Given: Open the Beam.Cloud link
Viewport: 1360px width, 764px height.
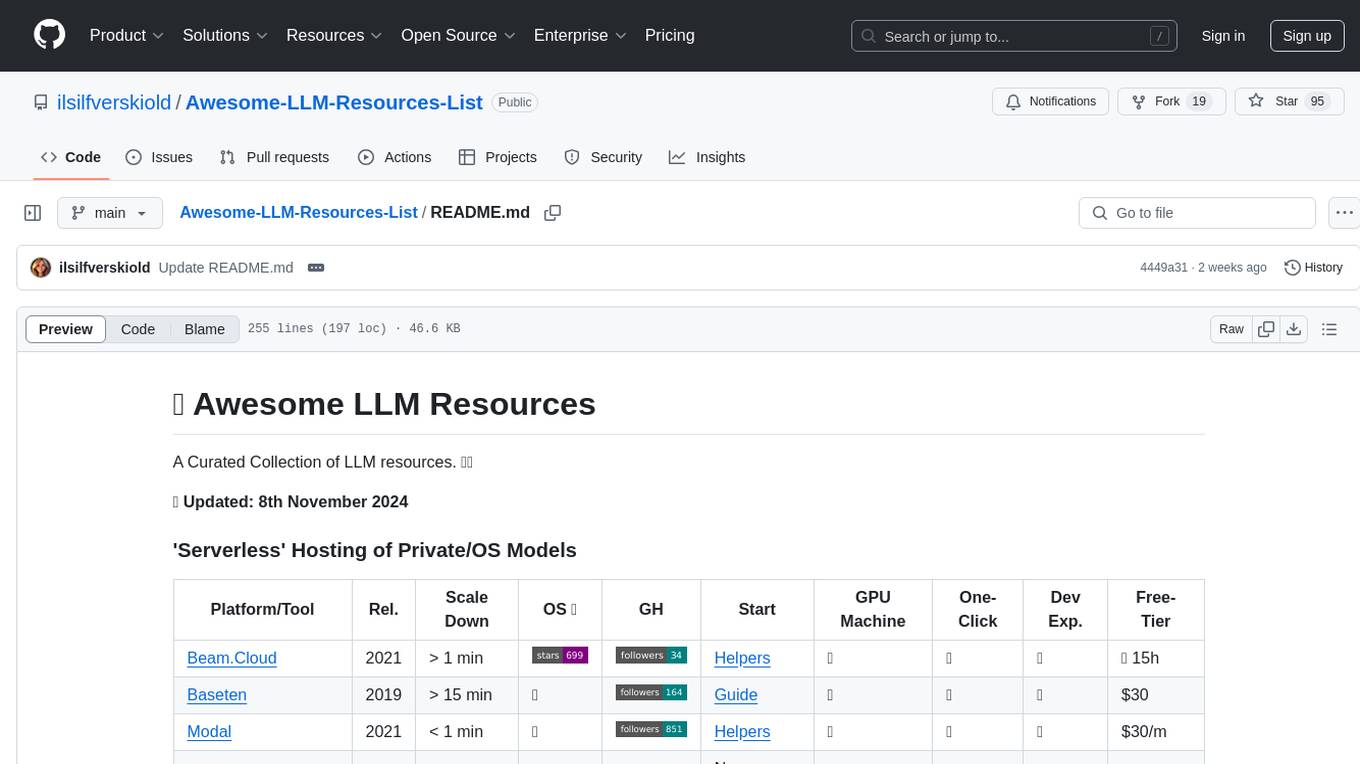Looking at the screenshot, I should (x=232, y=658).
